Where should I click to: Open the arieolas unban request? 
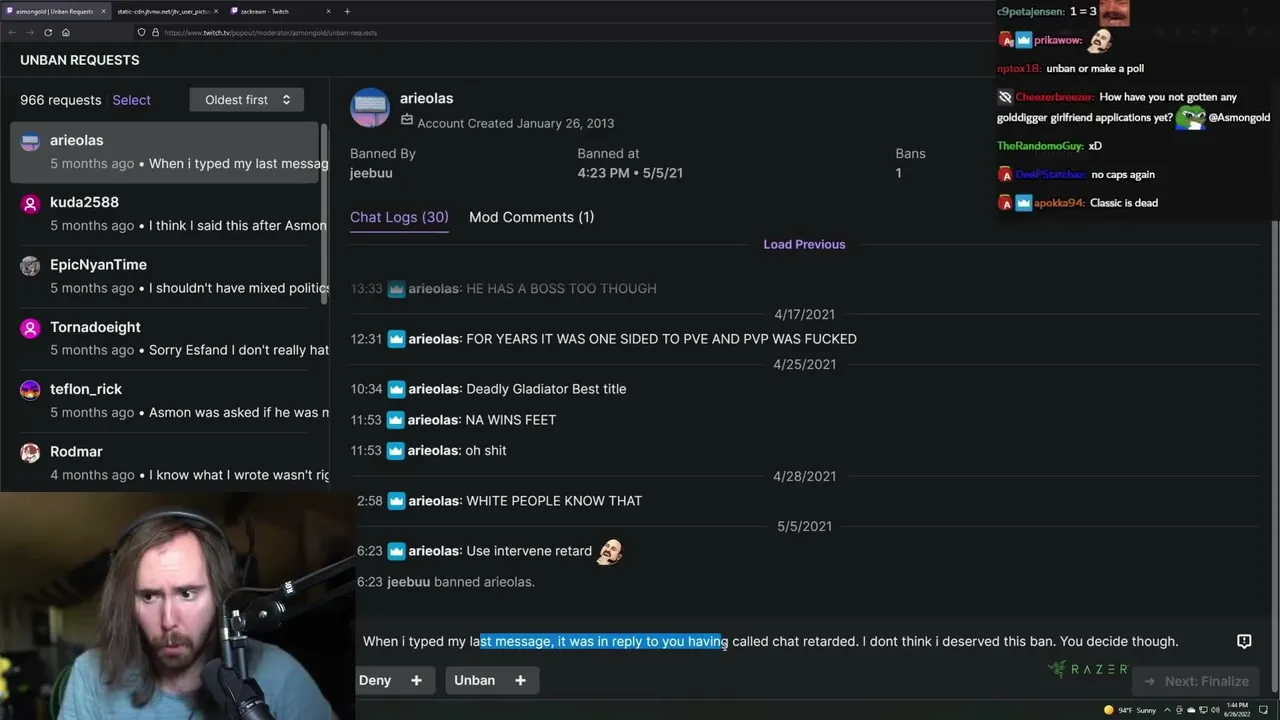point(165,152)
